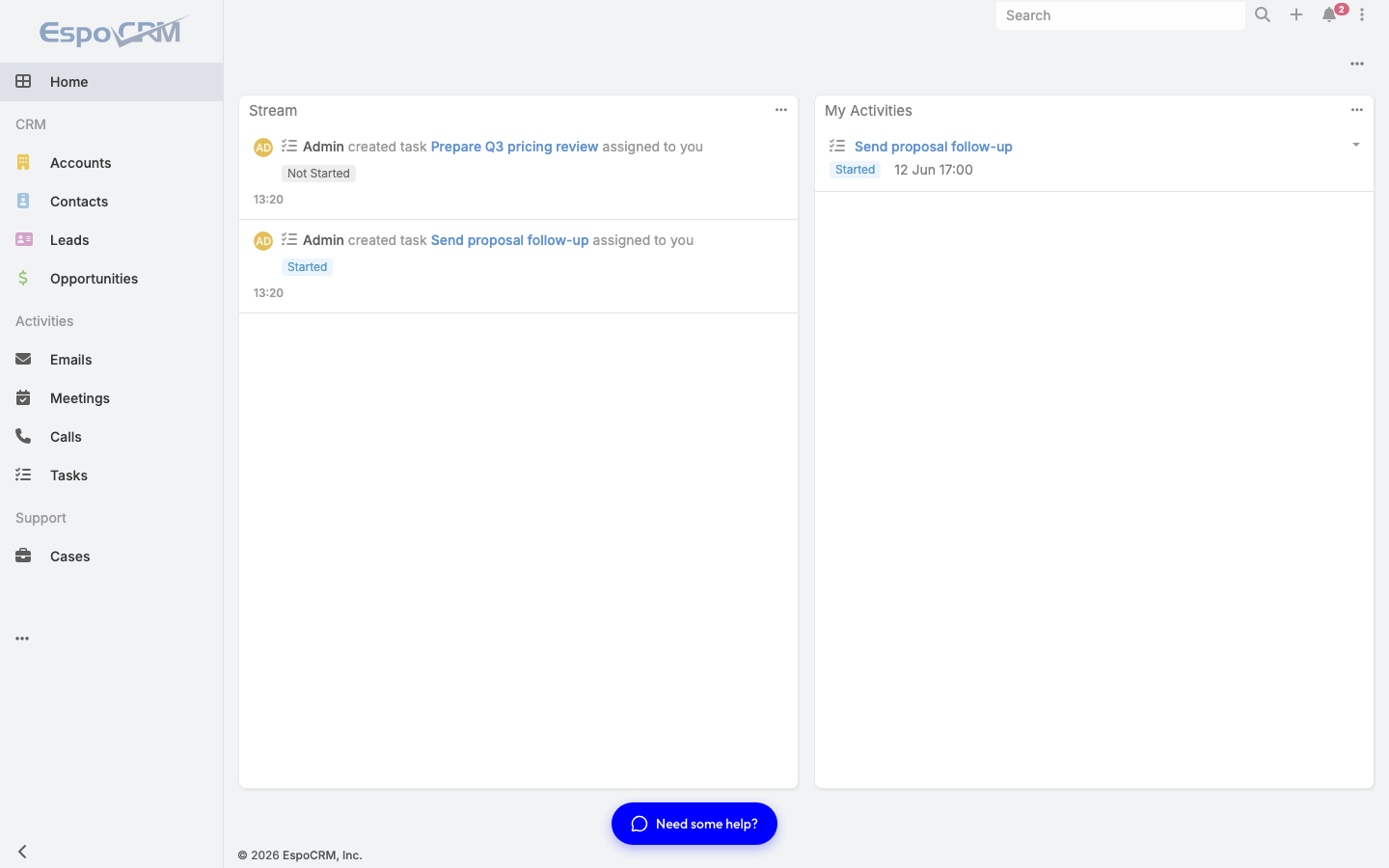Open Calls from the sidebar
The width and height of the screenshot is (1389, 868).
pyautogui.click(x=111, y=437)
